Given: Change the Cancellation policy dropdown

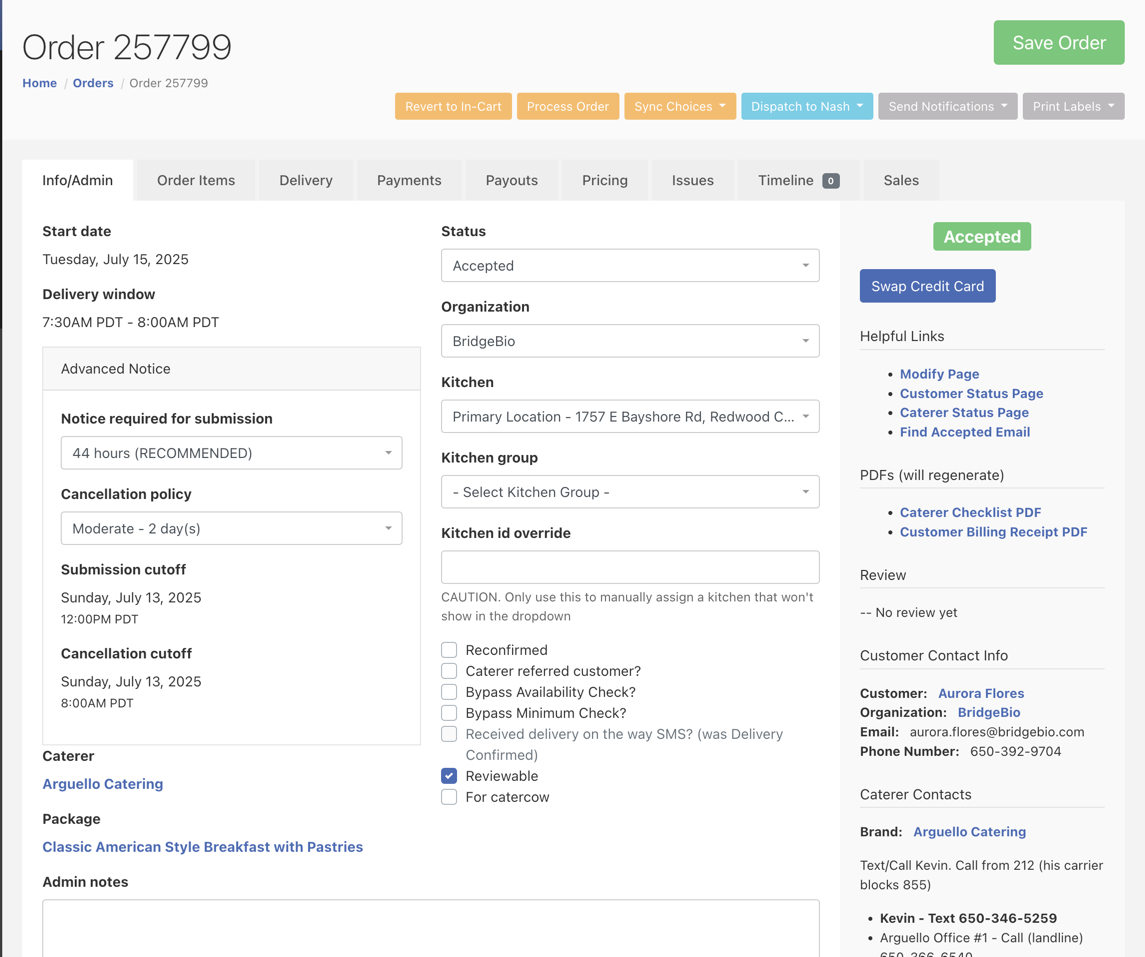Looking at the screenshot, I should coord(231,528).
